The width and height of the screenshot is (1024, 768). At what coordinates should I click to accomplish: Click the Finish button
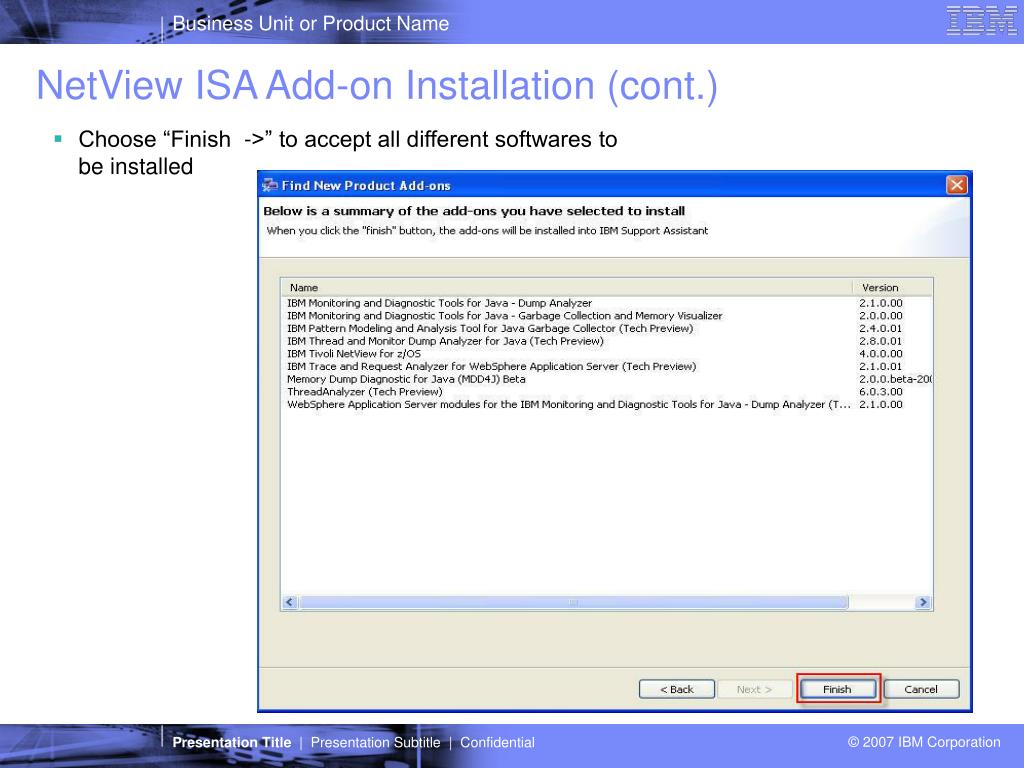pos(838,689)
